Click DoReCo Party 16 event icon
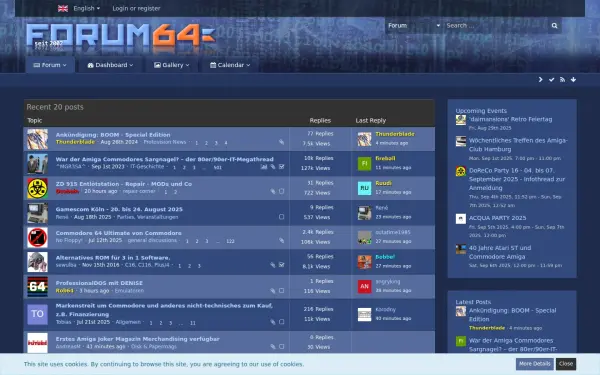 click(461, 171)
